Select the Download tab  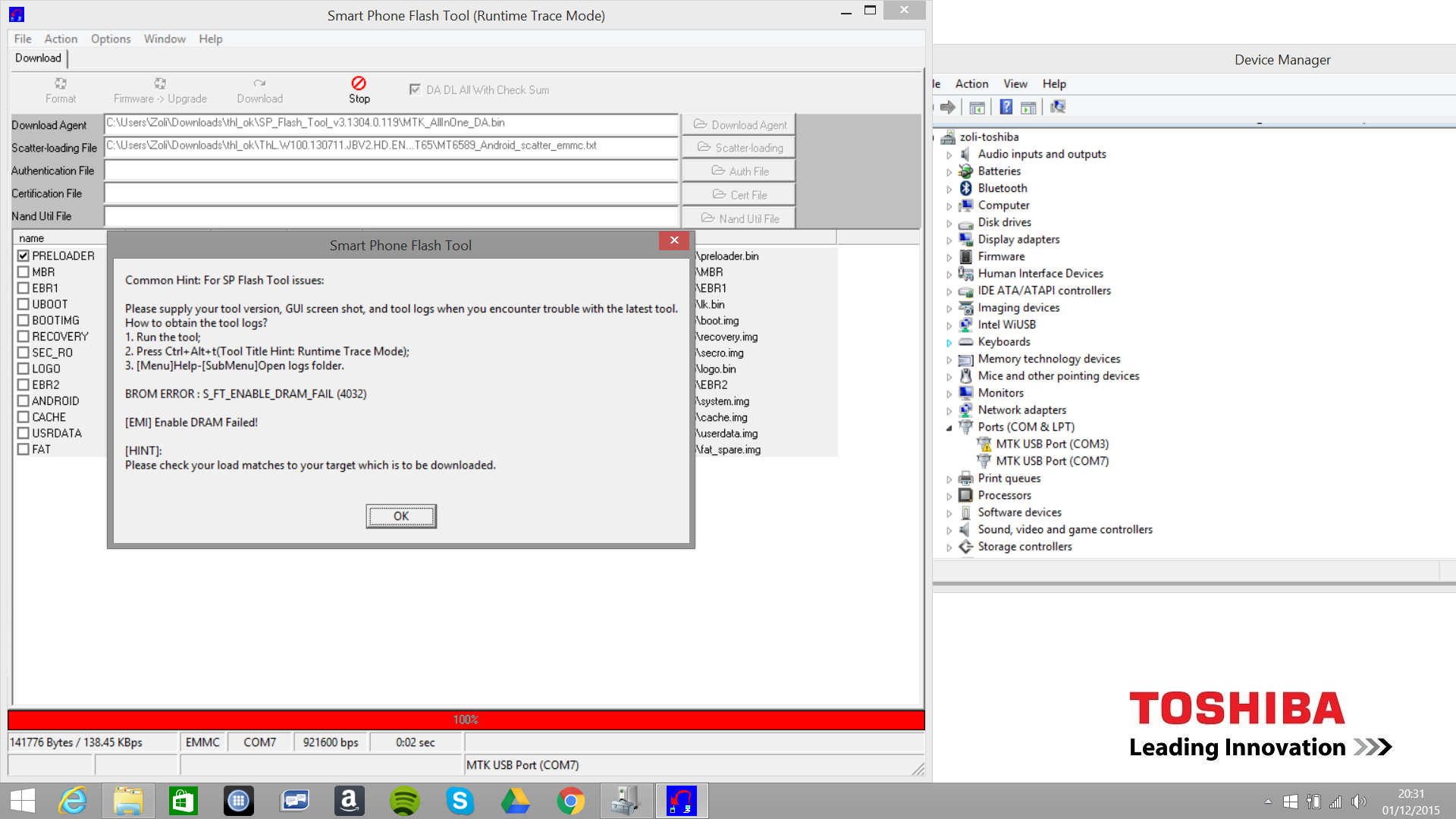pyautogui.click(x=38, y=58)
